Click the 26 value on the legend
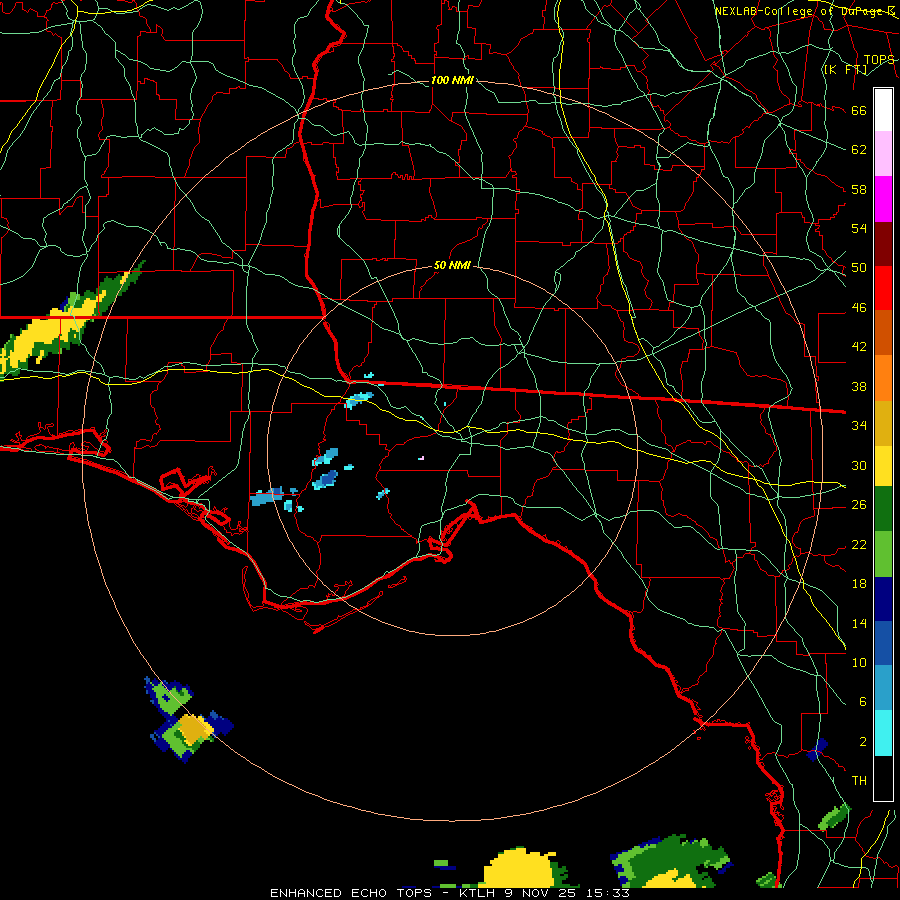This screenshot has height=900, width=900. point(859,505)
